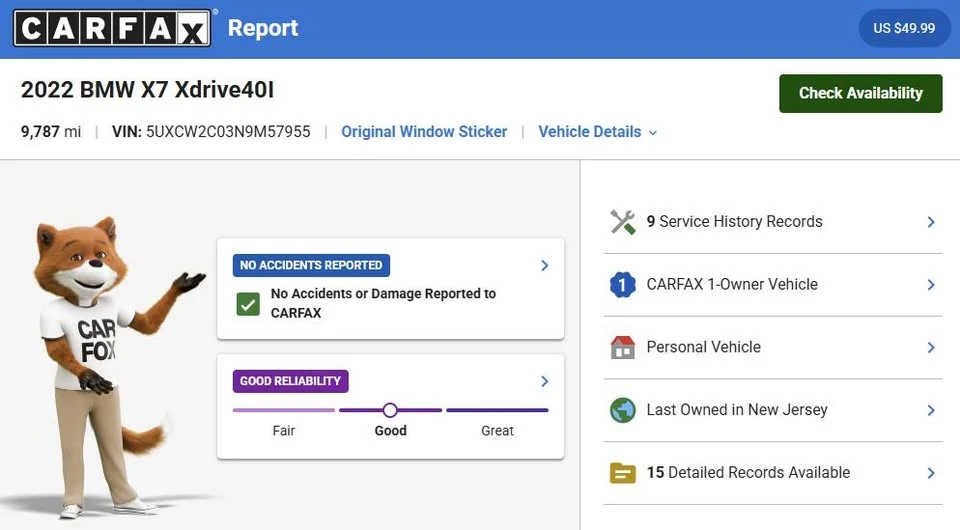
Task: Expand the Vehicle Details dropdown
Action: [x=598, y=132]
